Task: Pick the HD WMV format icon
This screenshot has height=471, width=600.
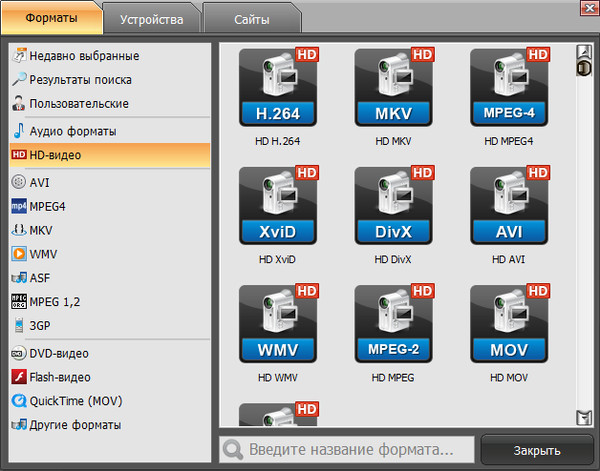Action: [x=277, y=326]
